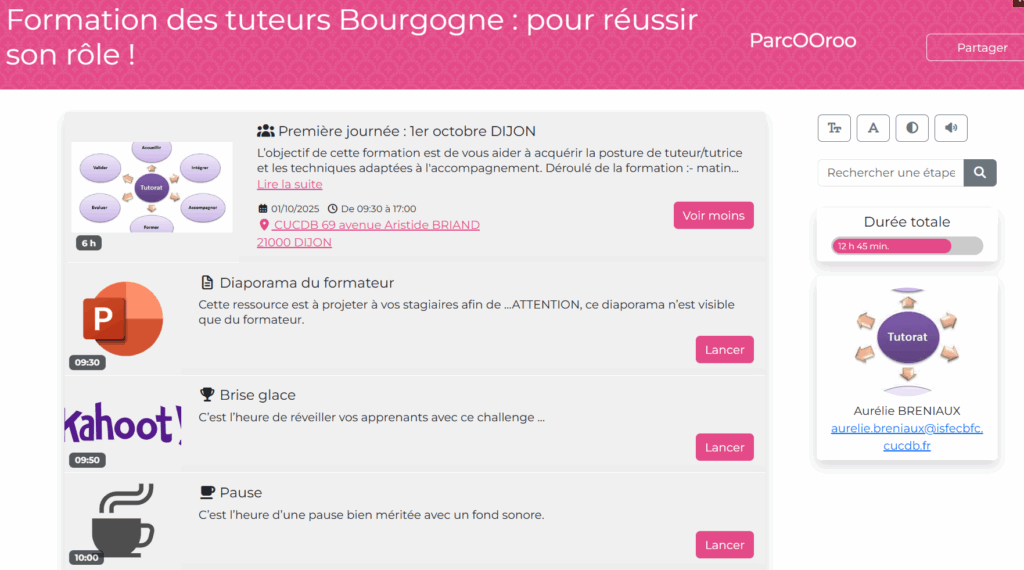This screenshot has height=570, width=1024.
Task: Launch the Diaporama du formateur step
Action: [724, 350]
